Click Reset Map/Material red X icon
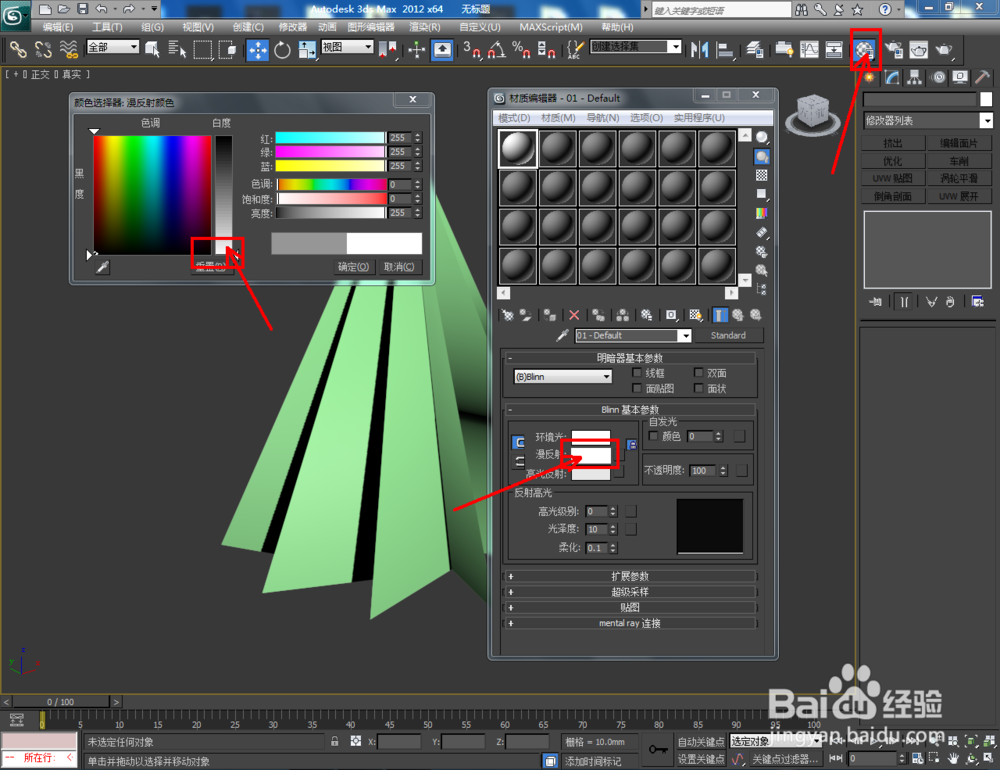The height and width of the screenshot is (770, 1000). 574,315
